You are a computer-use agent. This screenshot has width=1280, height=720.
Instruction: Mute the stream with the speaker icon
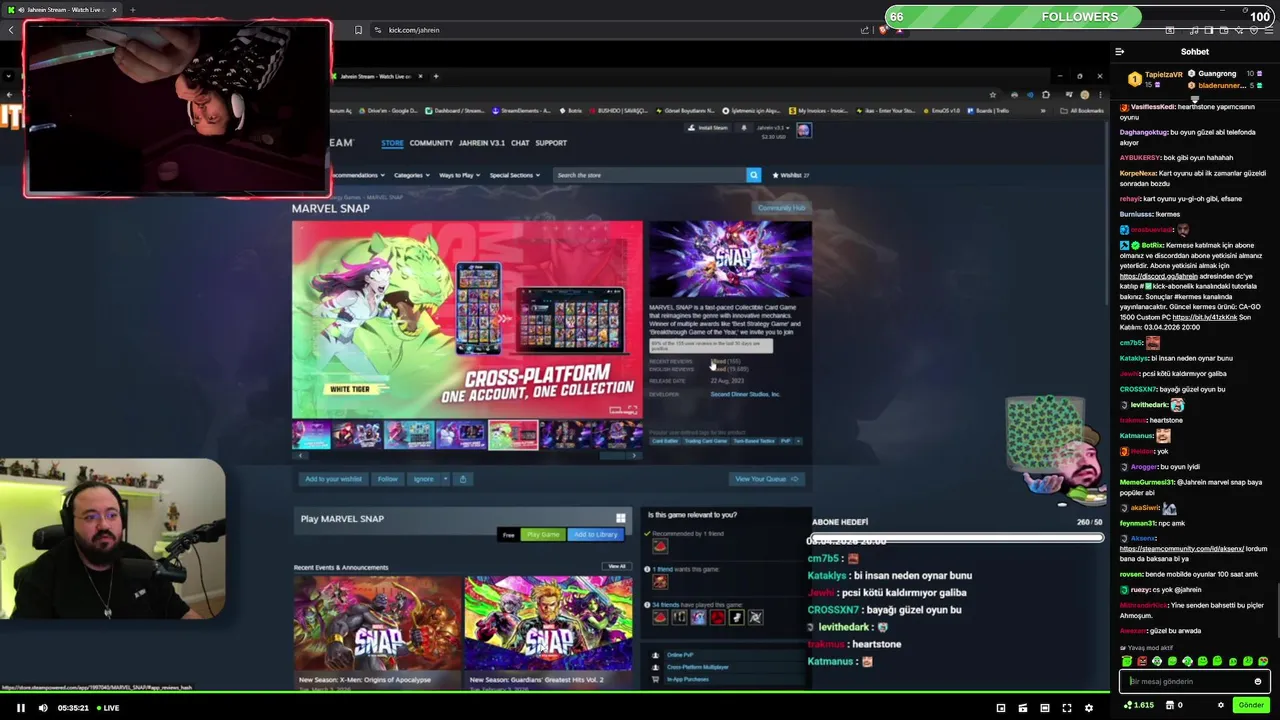click(x=43, y=708)
